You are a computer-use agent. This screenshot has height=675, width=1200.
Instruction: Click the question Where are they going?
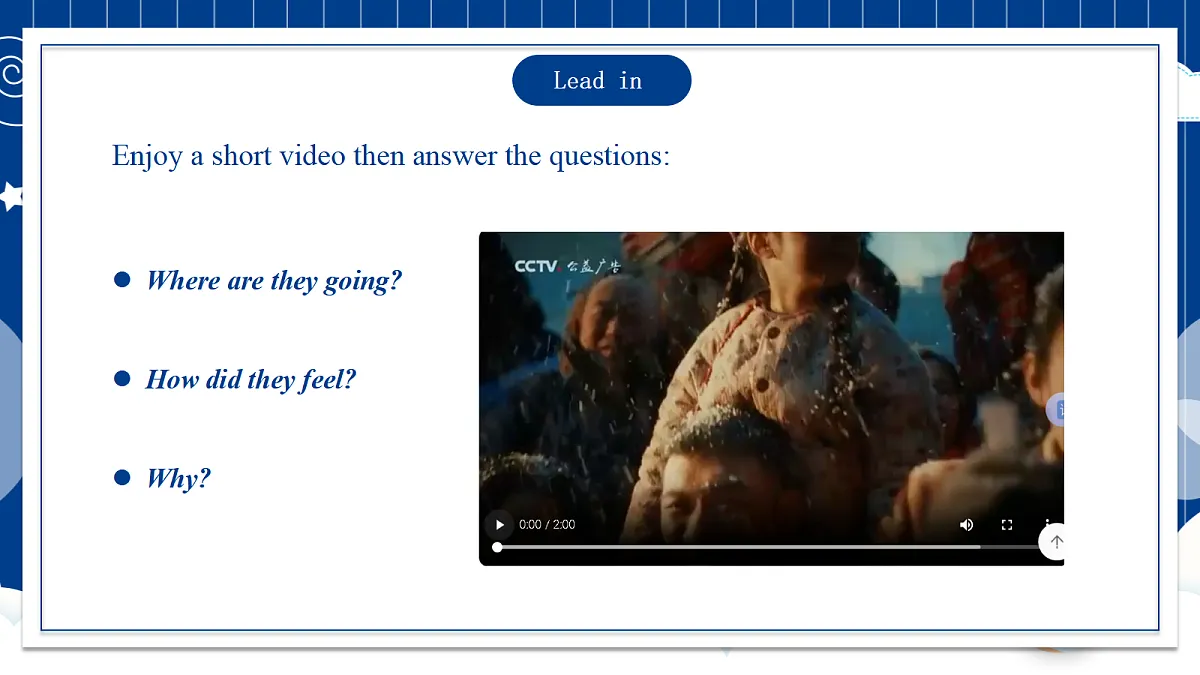pyautogui.click(x=274, y=281)
